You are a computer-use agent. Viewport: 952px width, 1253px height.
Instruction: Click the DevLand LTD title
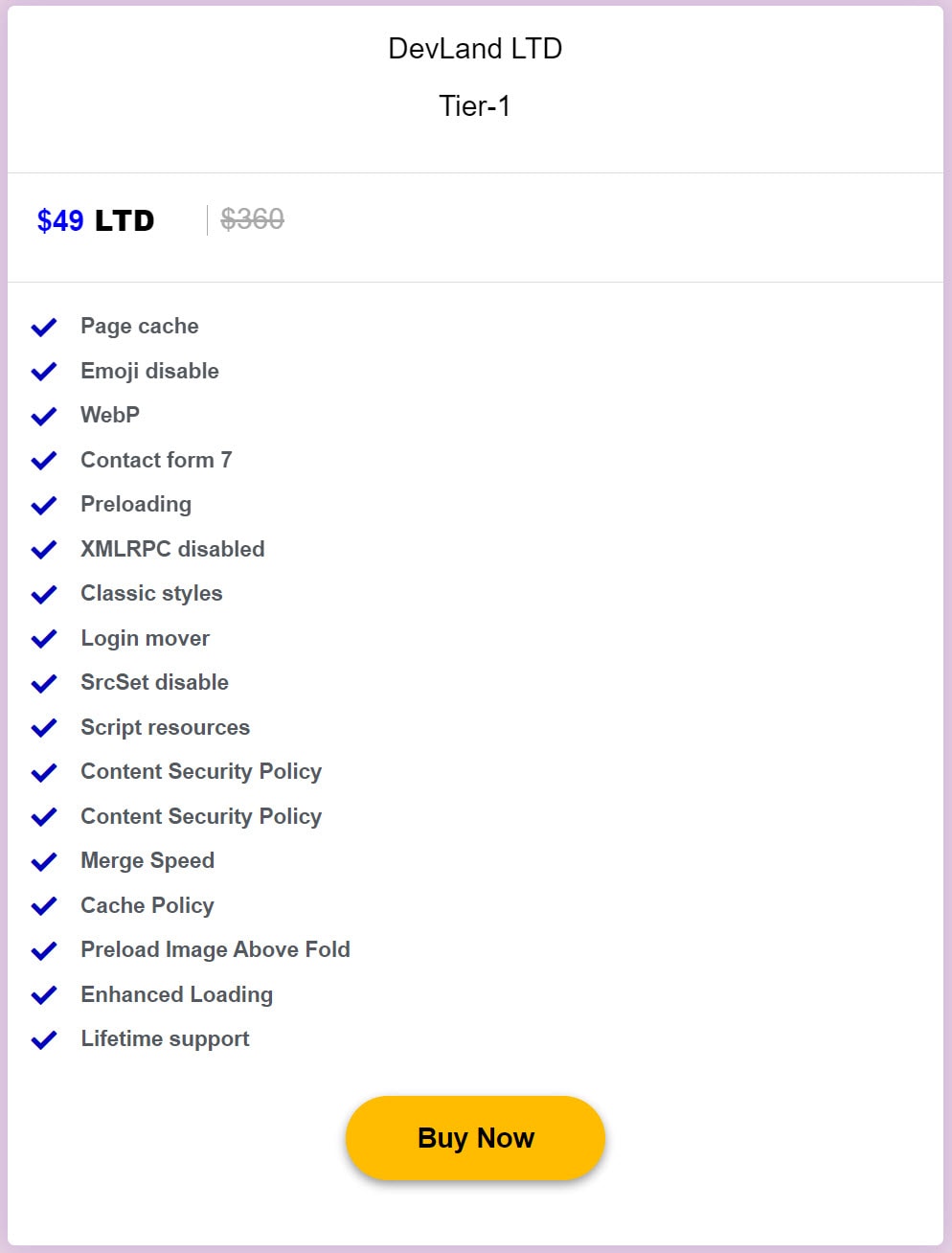(475, 48)
